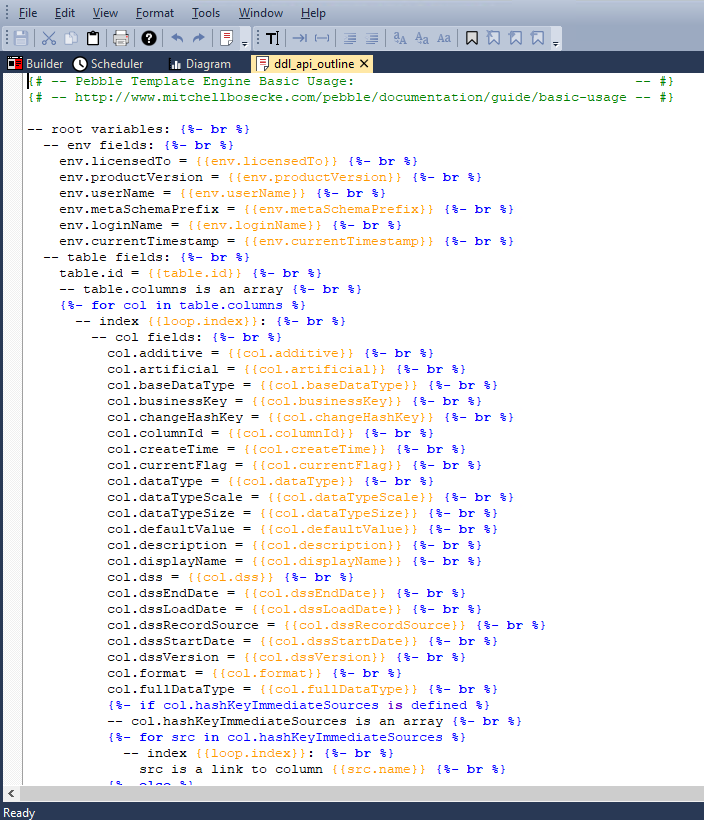
Task: Click the Redo arrow icon
Action: point(199,38)
